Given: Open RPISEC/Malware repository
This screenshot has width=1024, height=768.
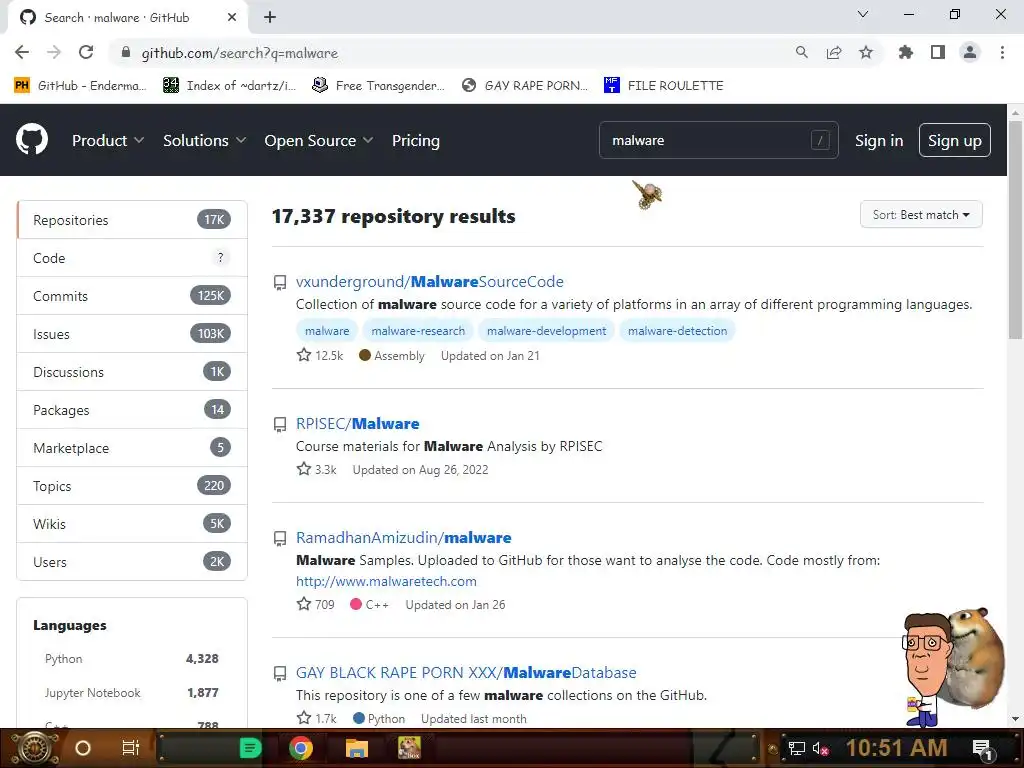Looking at the screenshot, I should click(x=357, y=423).
